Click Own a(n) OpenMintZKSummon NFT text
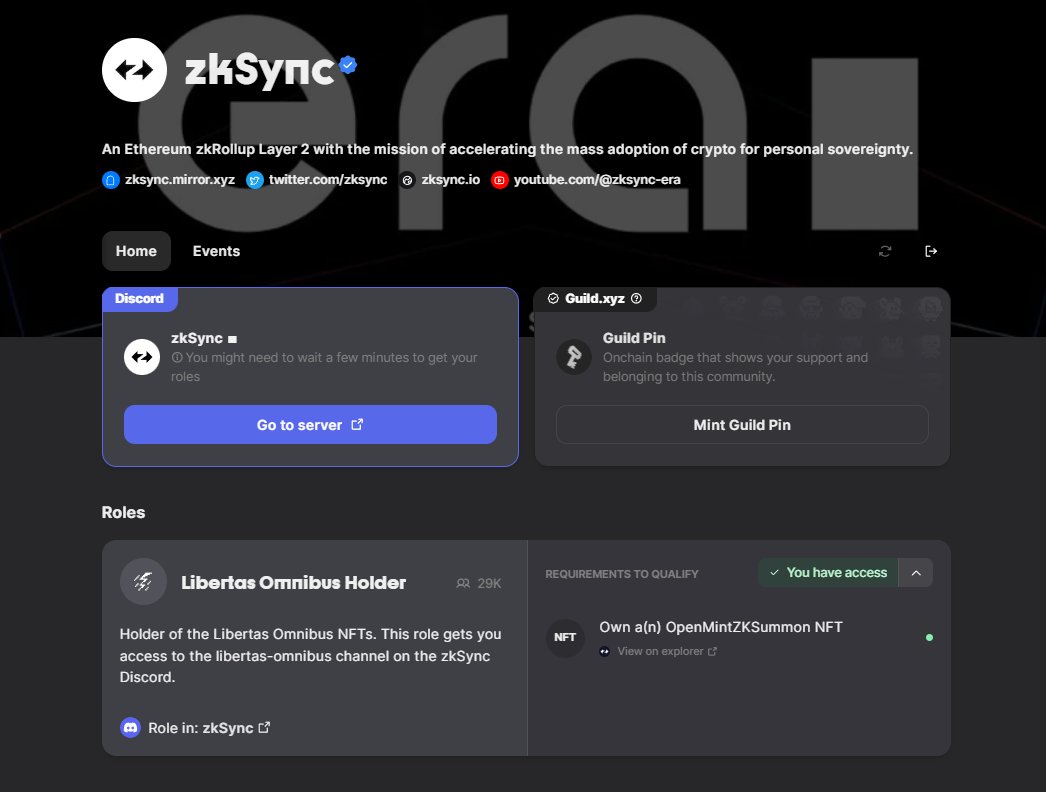The image size is (1046, 792). [720, 627]
